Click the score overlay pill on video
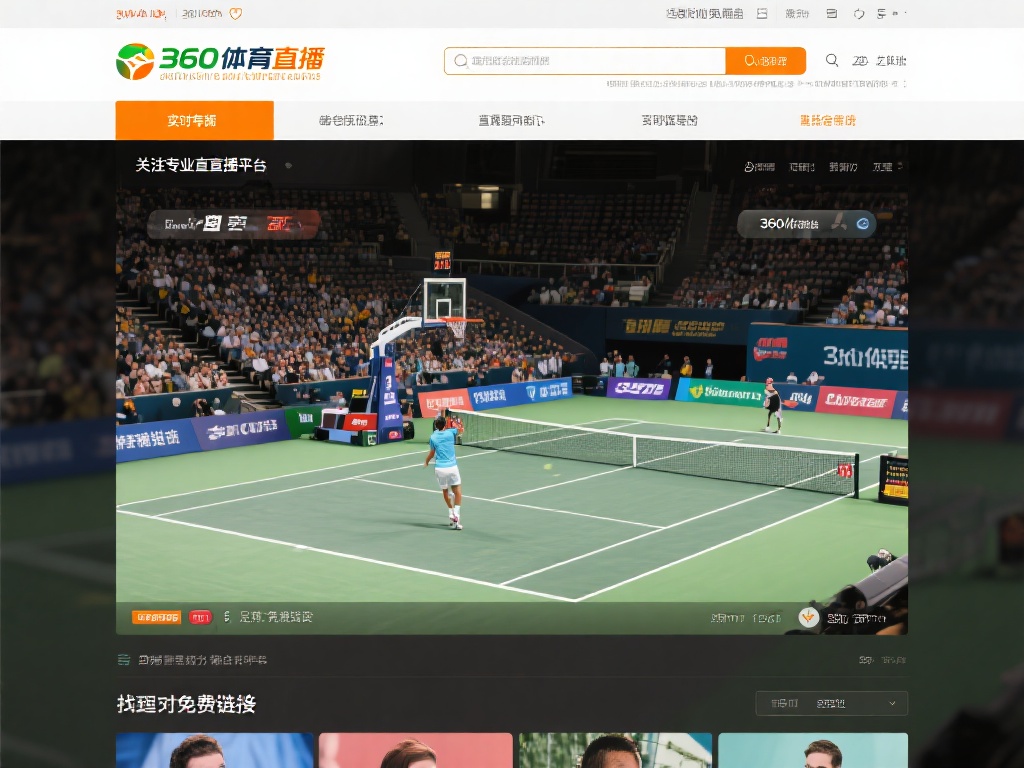The width and height of the screenshot is (1024, 768). (x=234, y=224)
